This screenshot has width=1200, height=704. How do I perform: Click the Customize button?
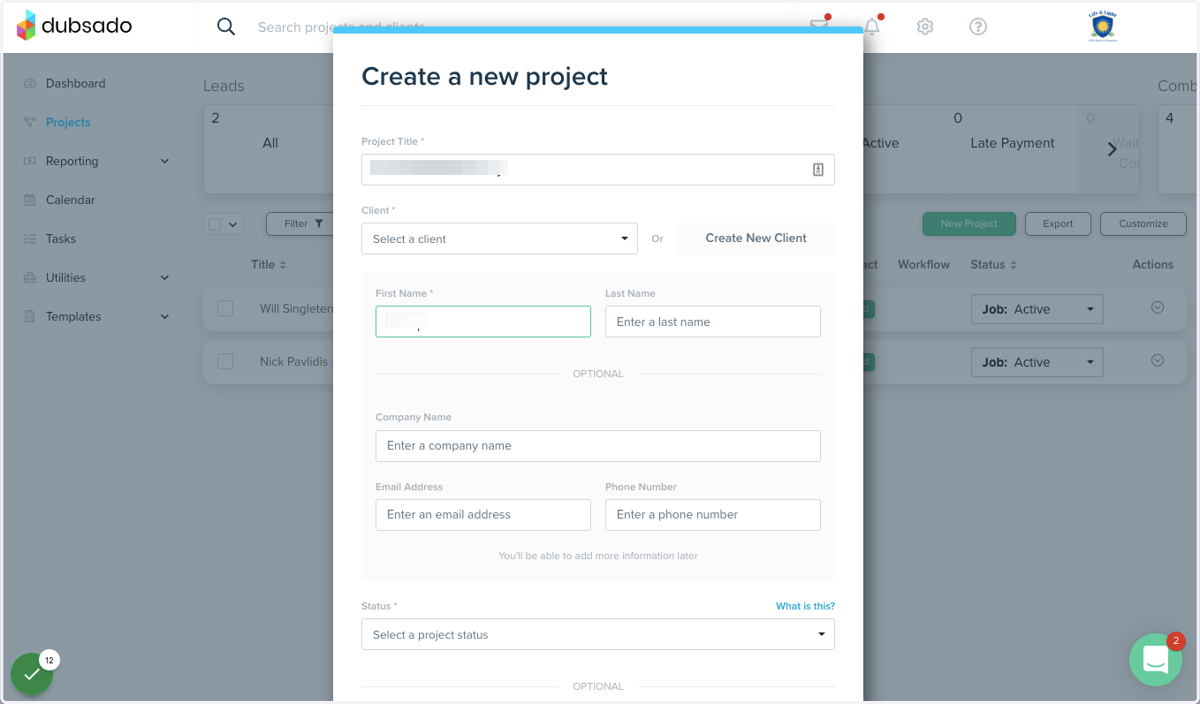(x=1143, y=224)
